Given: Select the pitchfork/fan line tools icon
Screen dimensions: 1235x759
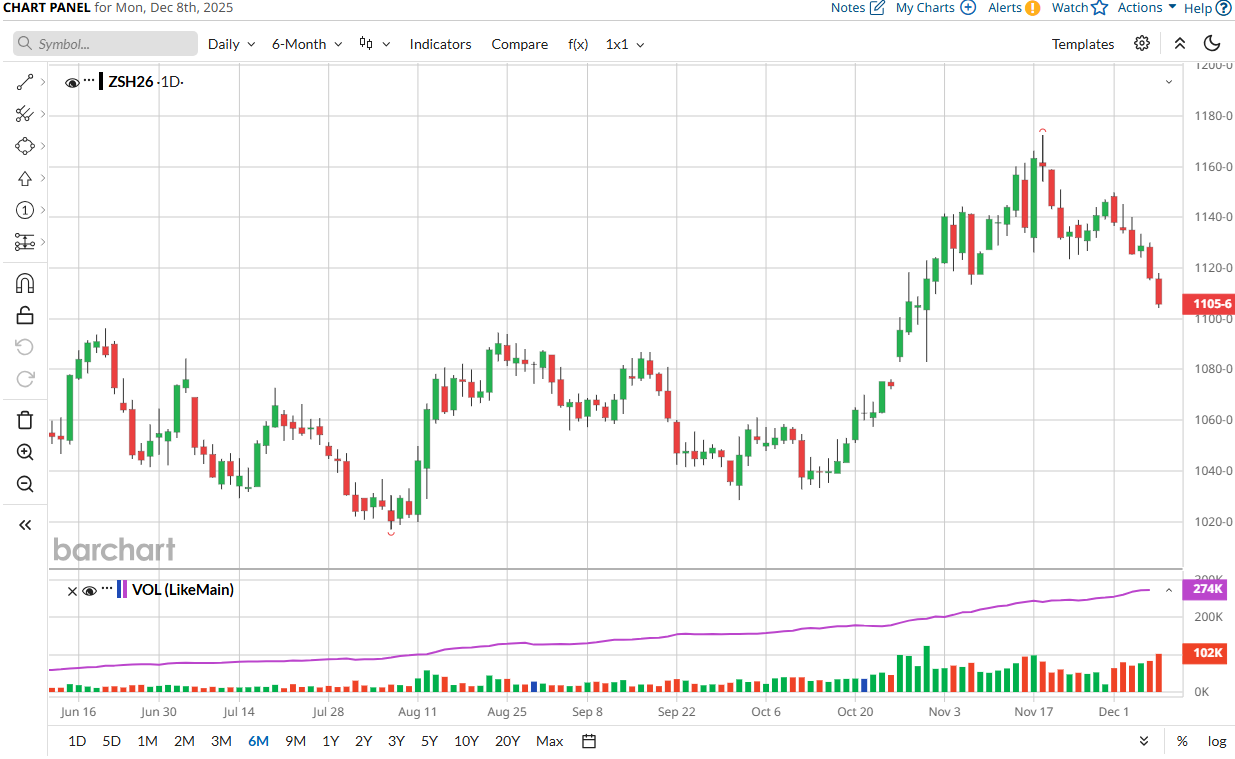Looking at the screenshot, I should [x=25, y=114].
